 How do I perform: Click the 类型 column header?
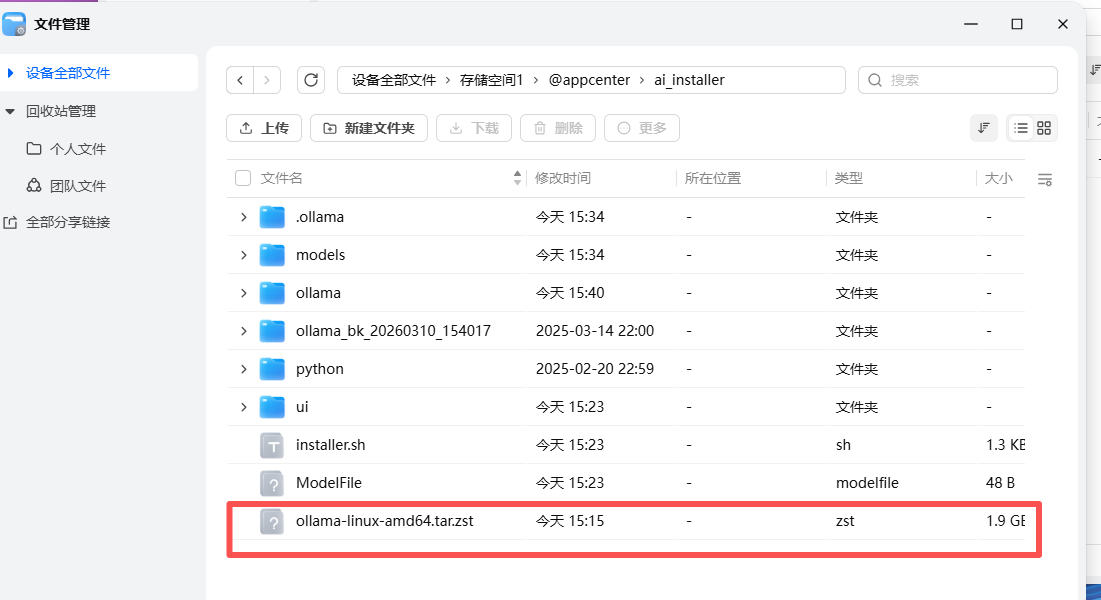coord(849,178)
